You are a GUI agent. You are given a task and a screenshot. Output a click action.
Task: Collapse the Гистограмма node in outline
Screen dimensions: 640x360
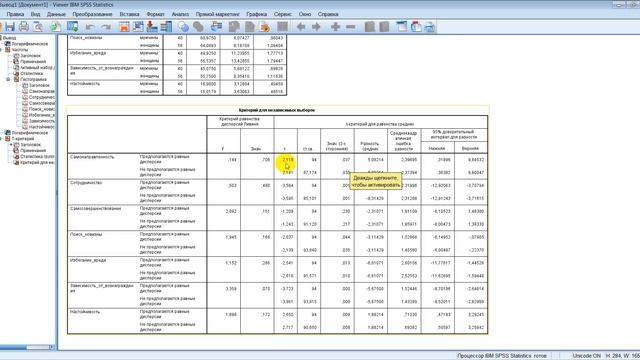click(x=8, y=79)
